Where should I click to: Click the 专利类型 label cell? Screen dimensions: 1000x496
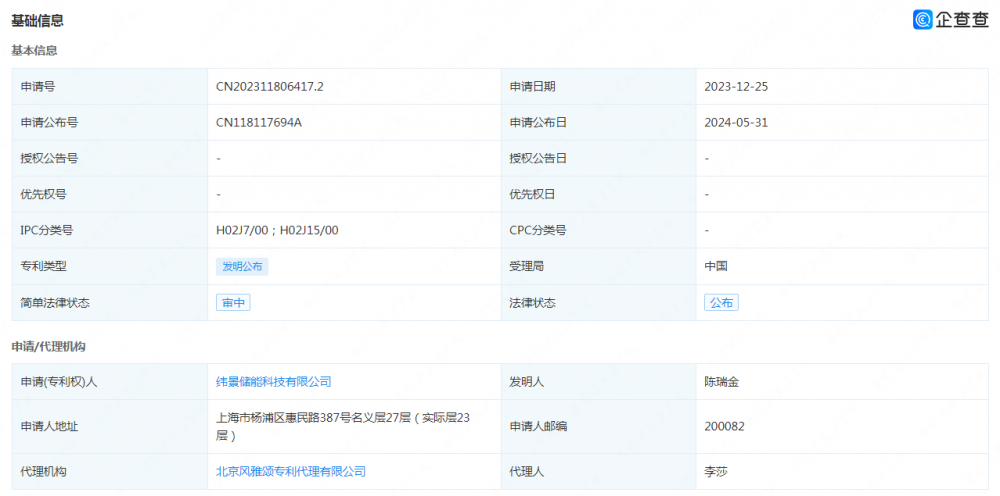pyautogui.click(x=110, y=266)
